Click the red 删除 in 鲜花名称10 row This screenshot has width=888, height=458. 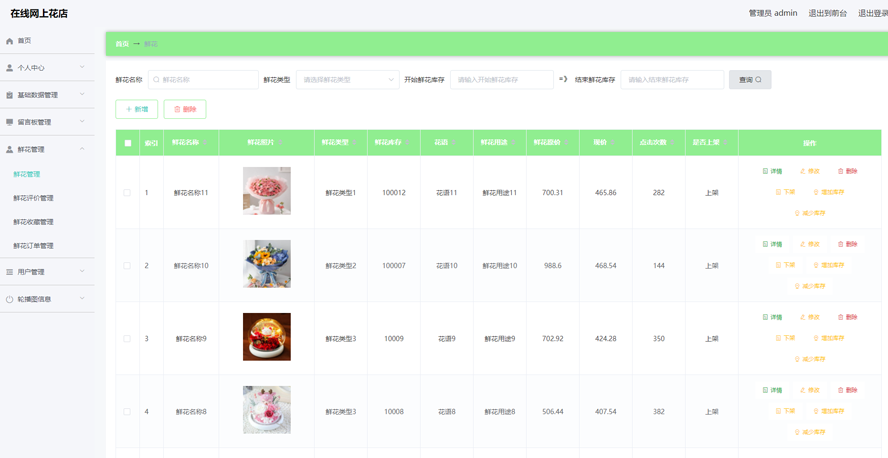coord(847,244)
